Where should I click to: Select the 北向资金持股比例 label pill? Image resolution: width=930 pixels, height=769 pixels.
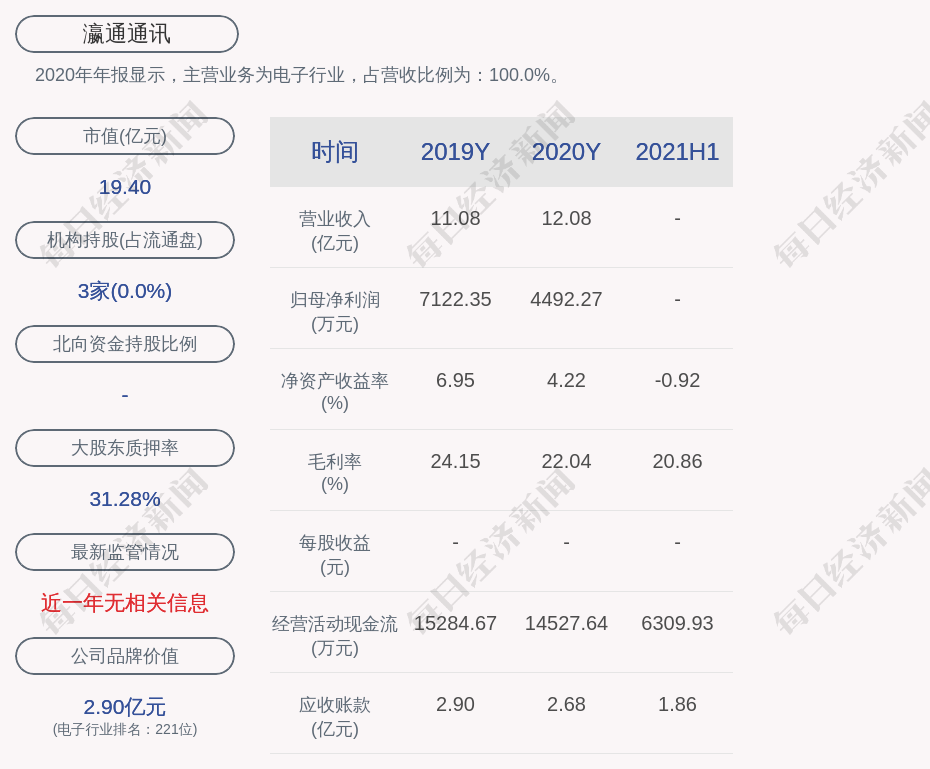tap(125, 344)
